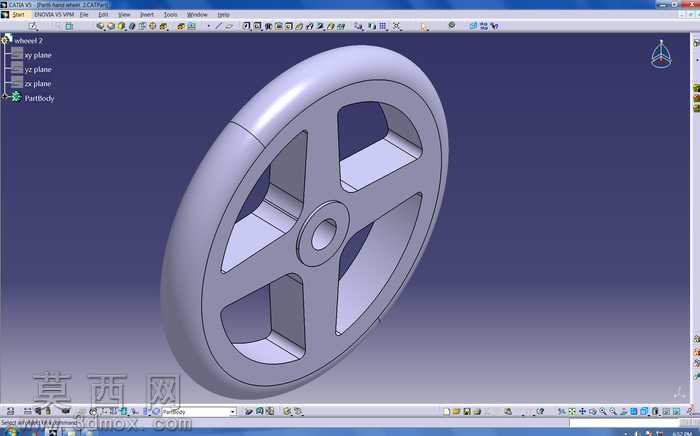Open the ENOVIA V5 VPM menu
This screenshot has width=700, height=436.
(54, 15)
